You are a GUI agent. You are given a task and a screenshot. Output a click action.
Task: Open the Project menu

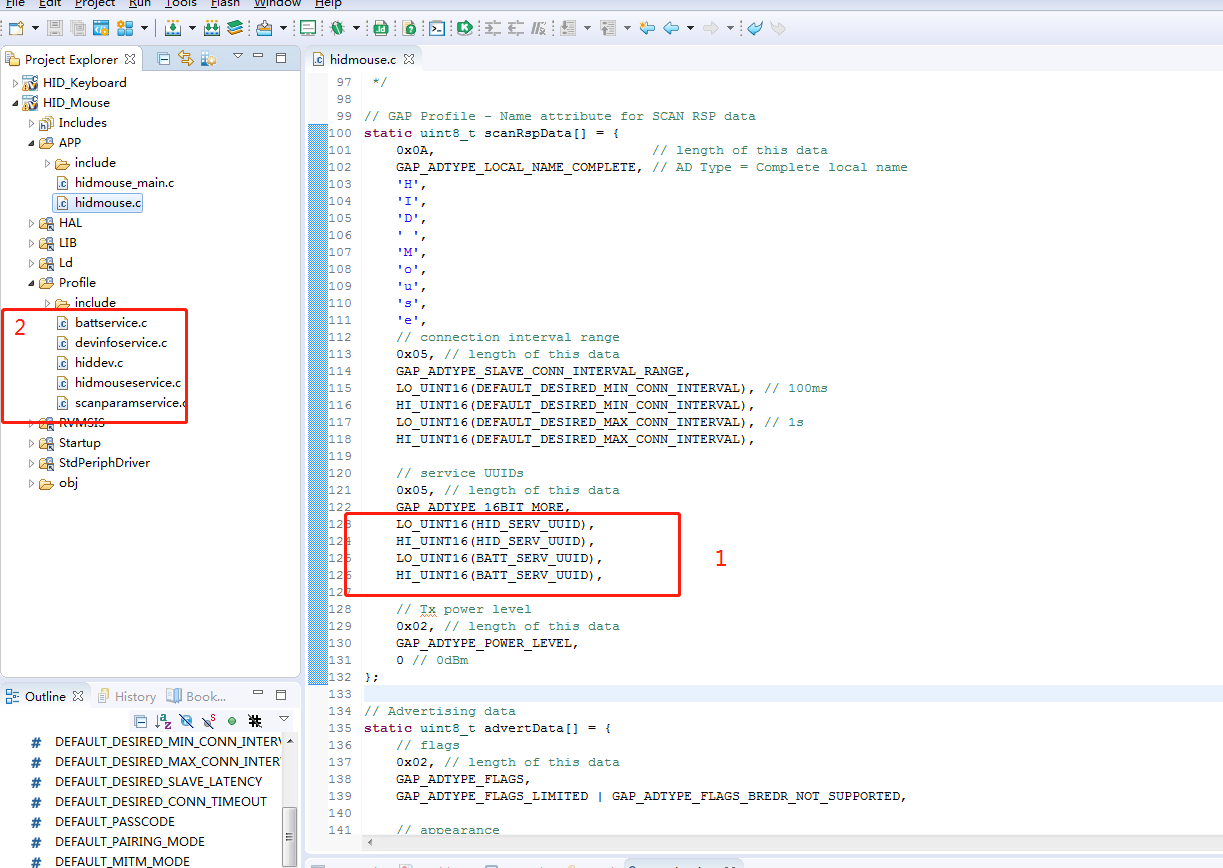pyautogui.click(x=95, y=4)
